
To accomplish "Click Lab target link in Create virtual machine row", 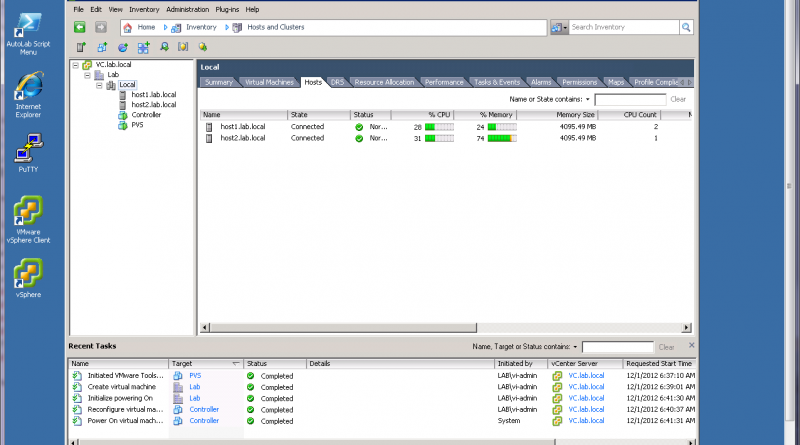I will tap(195, 387).
